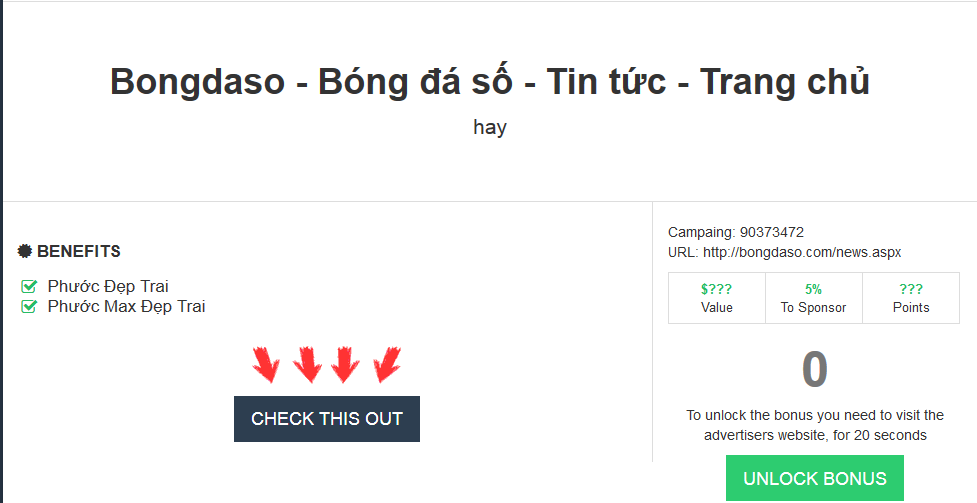Click the second red down arrow
Image resolution: width=977 pixels, height=503 pixels.
307,365
